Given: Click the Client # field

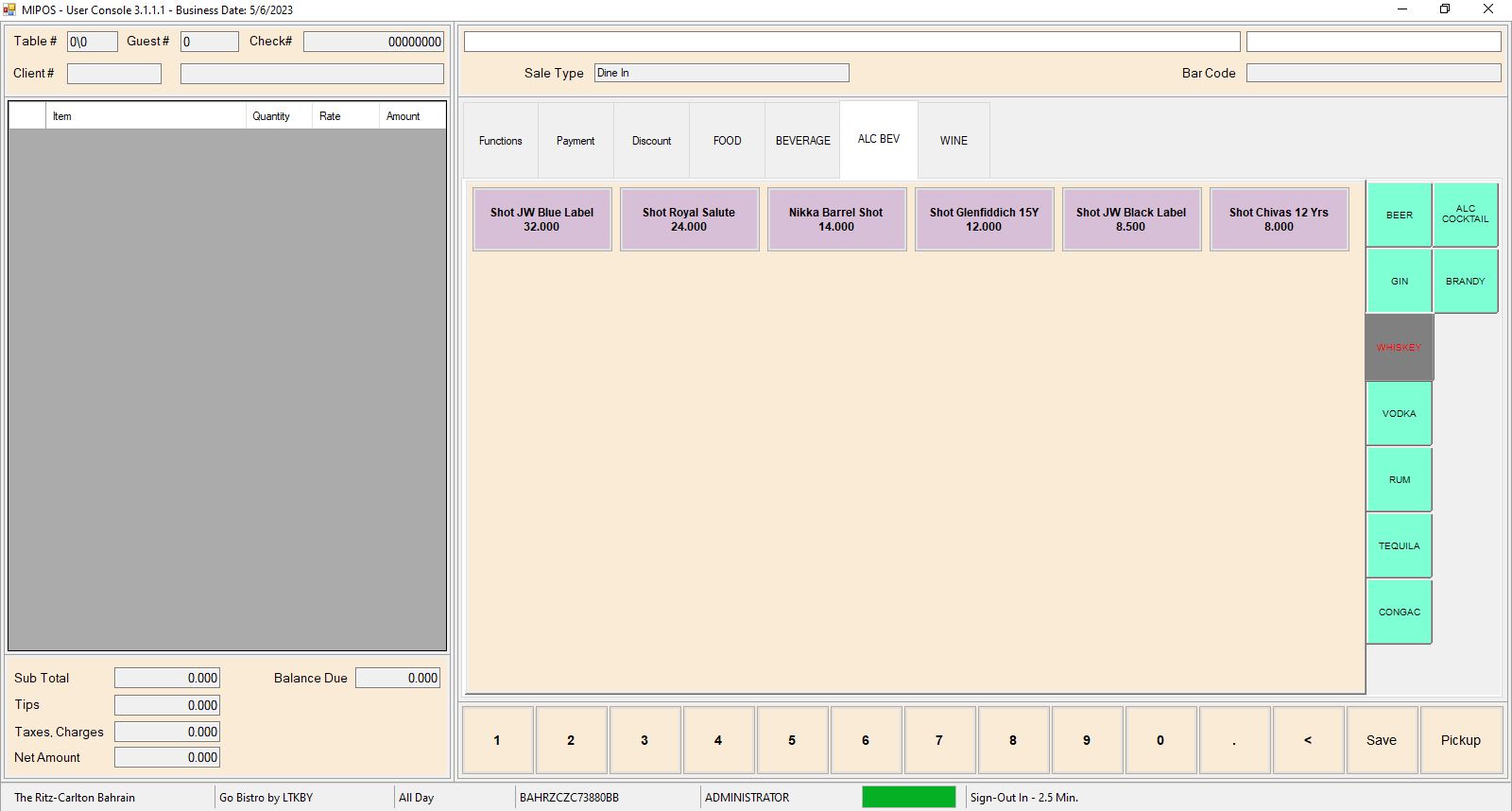Looking at the screenshot, I should 114,74.
